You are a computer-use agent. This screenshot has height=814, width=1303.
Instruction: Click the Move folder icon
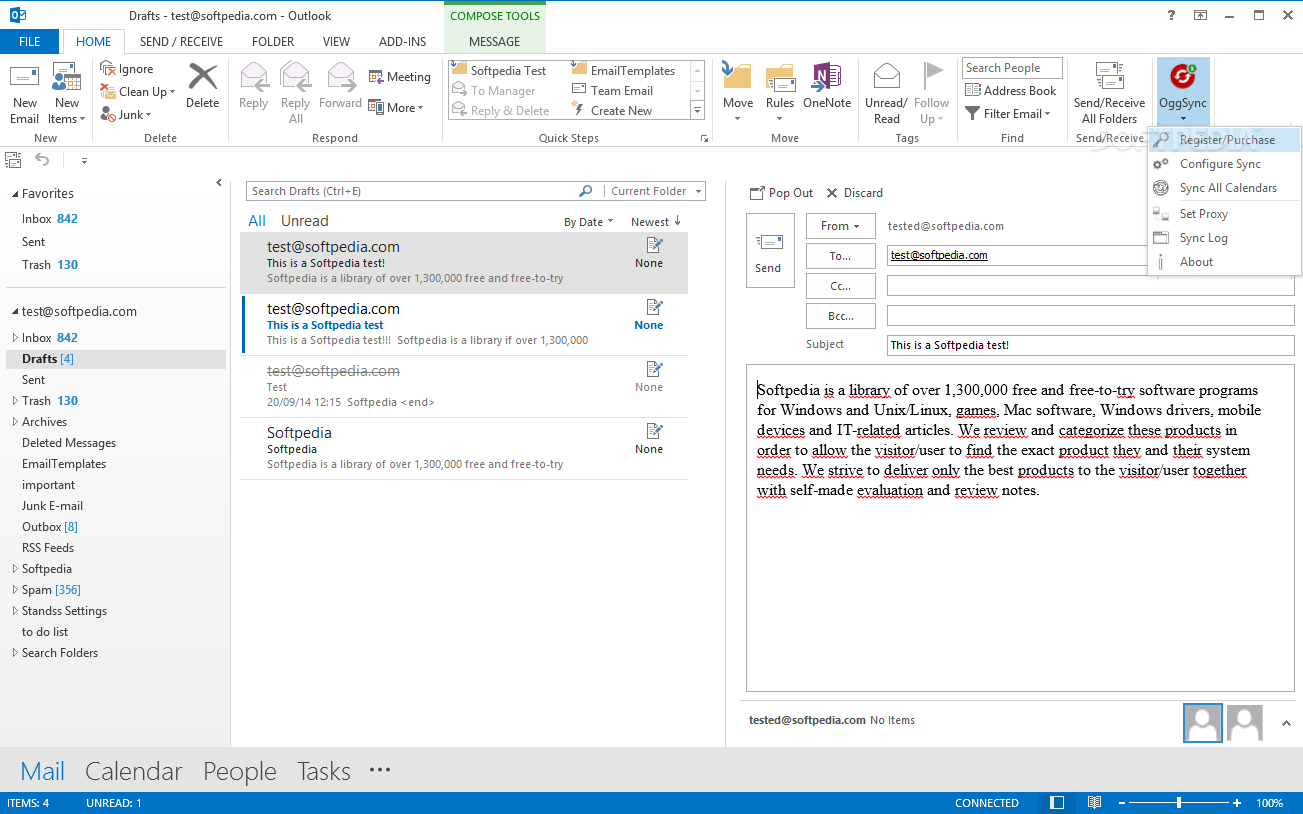tap(737, 77)
